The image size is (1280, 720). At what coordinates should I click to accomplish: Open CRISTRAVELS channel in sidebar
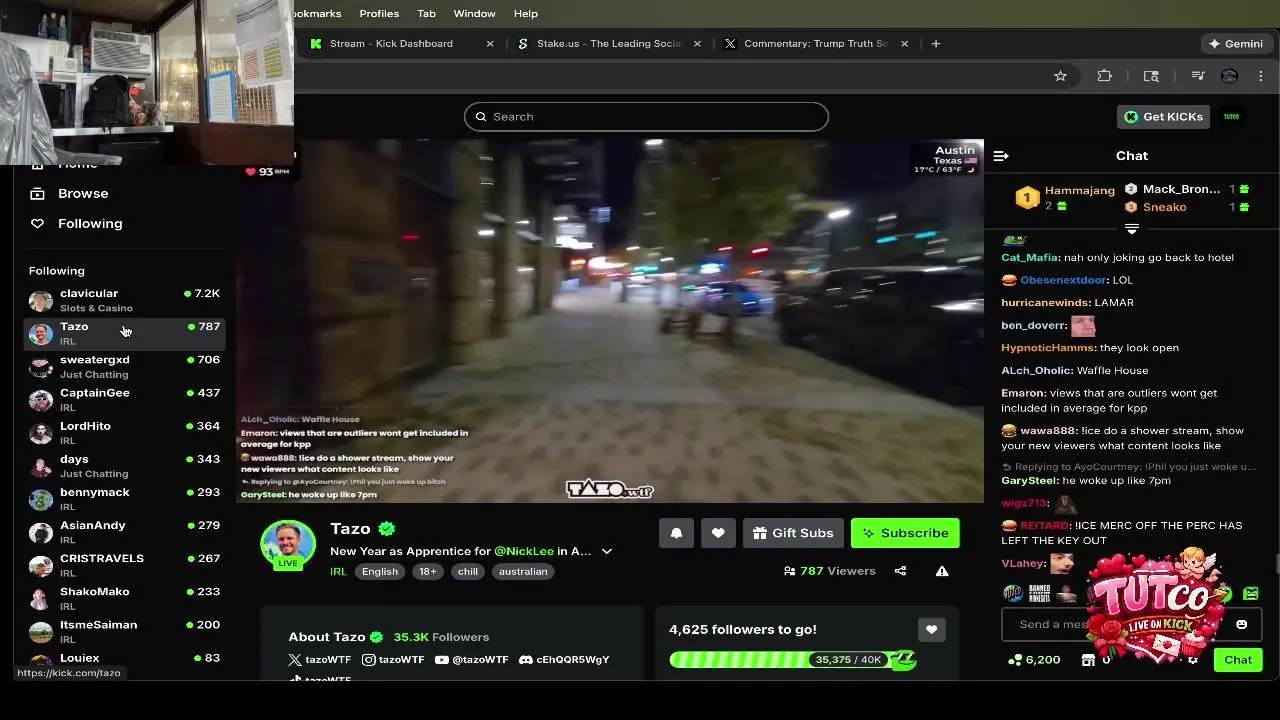tap(124, 564)
